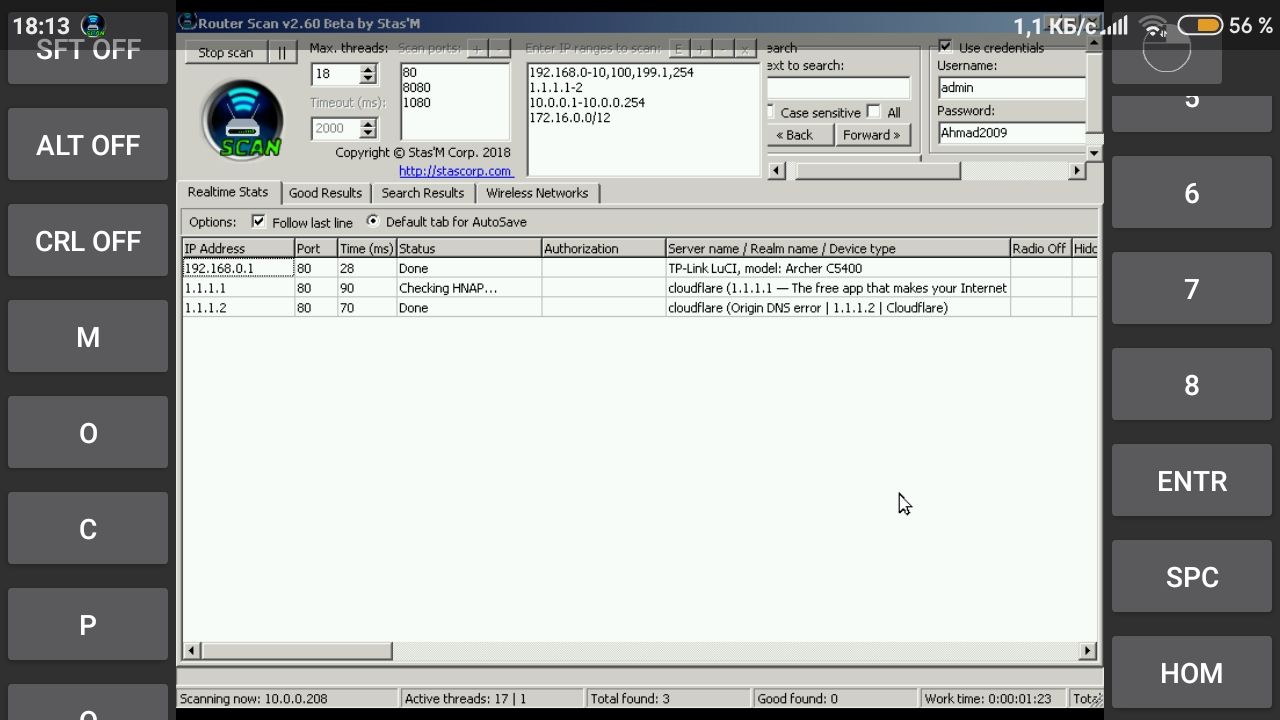Click the Max. threads spinner arrows
Image resolution: width=1280 pixels, height=720 pixels.
pos(368,74)
